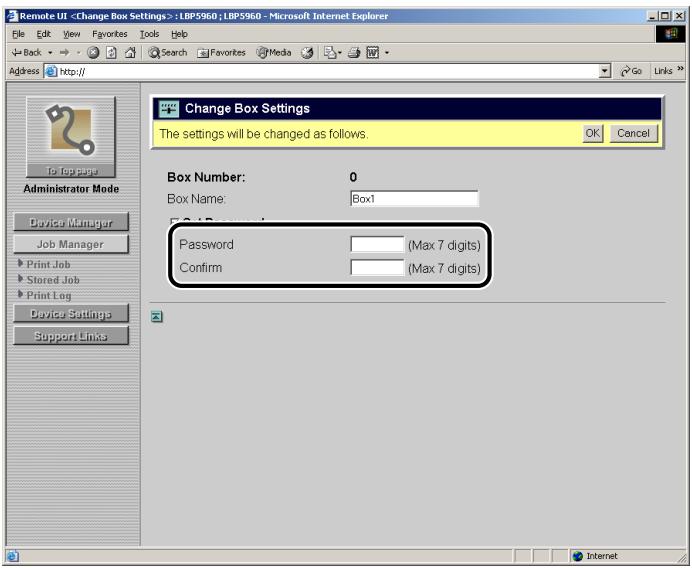Screen dimensions: 692x568
Task: Open Device Settings in sidebar
Action: [x=71, y=313]
